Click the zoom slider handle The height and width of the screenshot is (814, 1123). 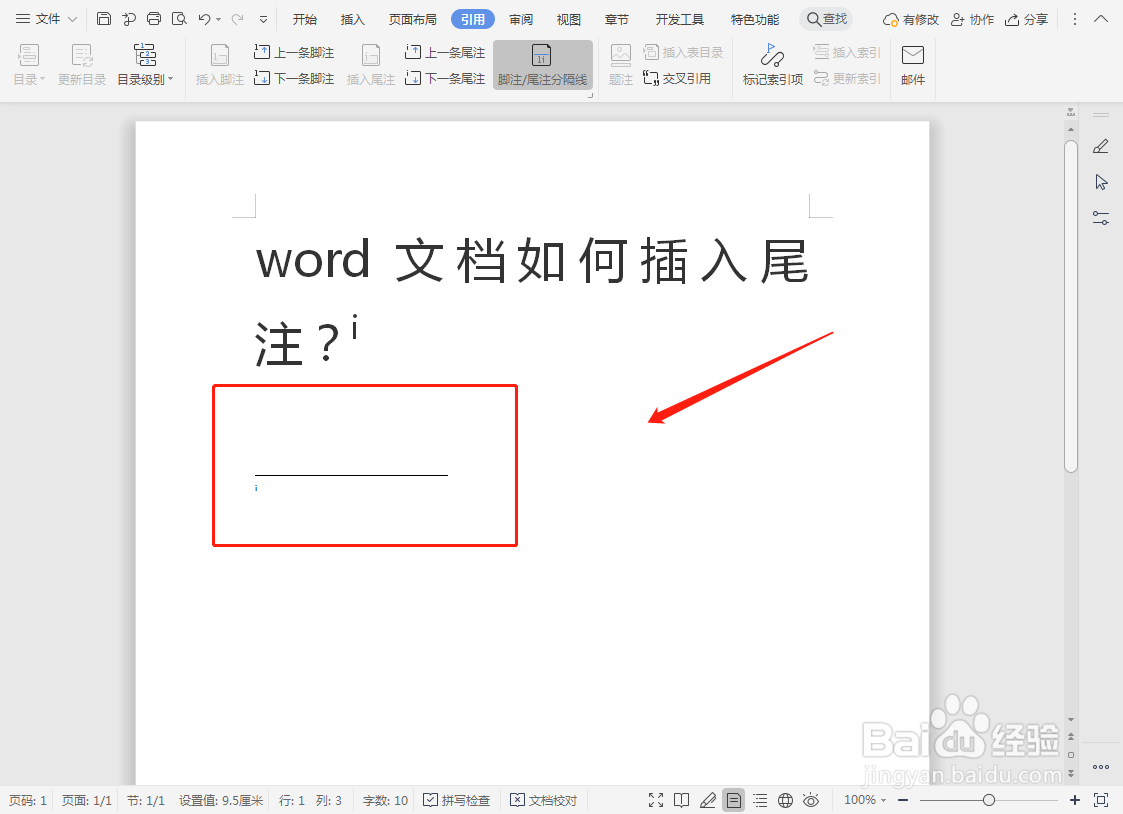pos(989,800)
